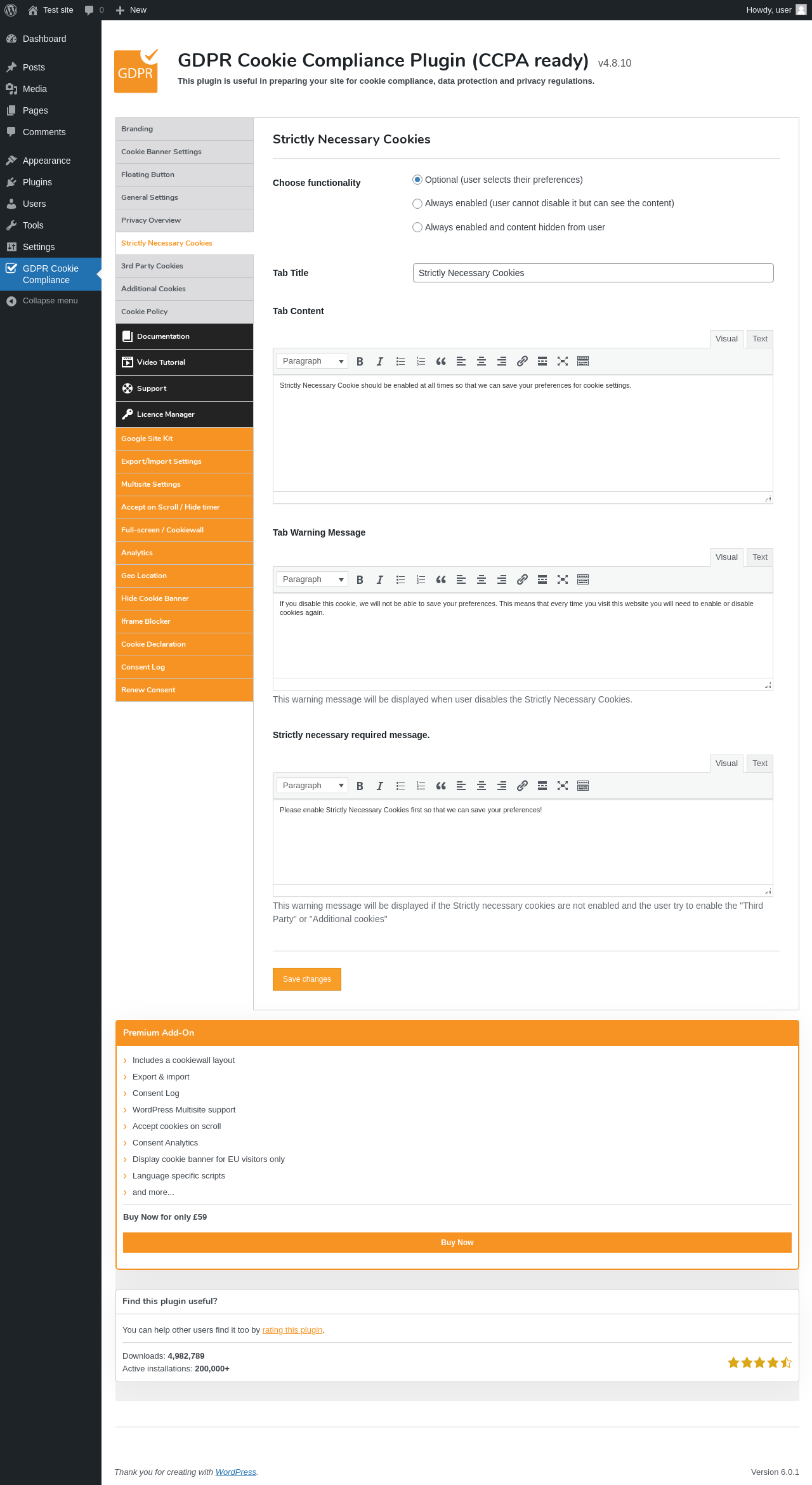
Task: Open Licence Manager section
Action: [x=185, y=414]
